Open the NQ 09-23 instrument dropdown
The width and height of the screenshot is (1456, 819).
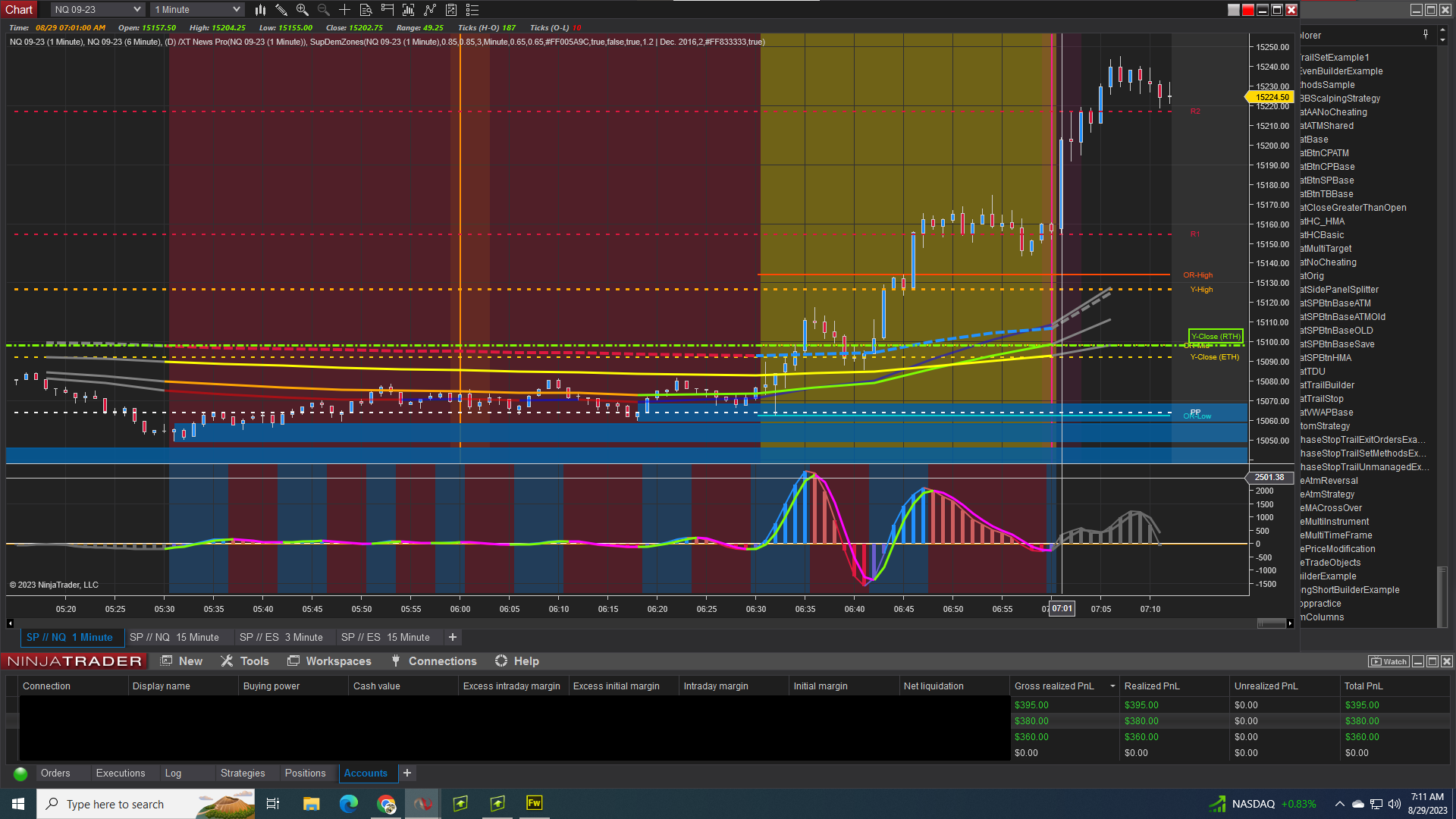click(x=98, y=10)
